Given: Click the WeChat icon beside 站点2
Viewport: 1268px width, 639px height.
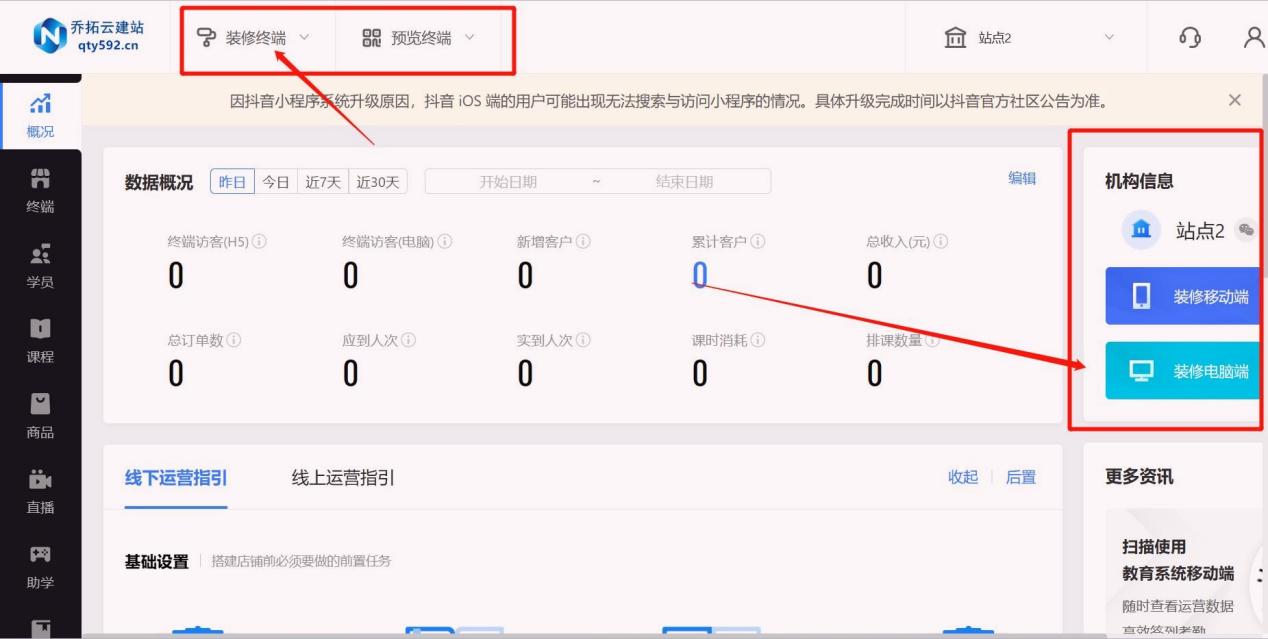Looking at the screenshot, I should click(1245, 230).
